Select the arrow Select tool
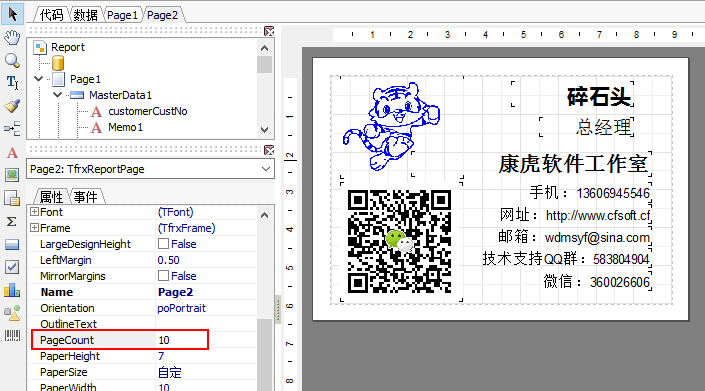This screenshot has height=391, width=705. 12,14
